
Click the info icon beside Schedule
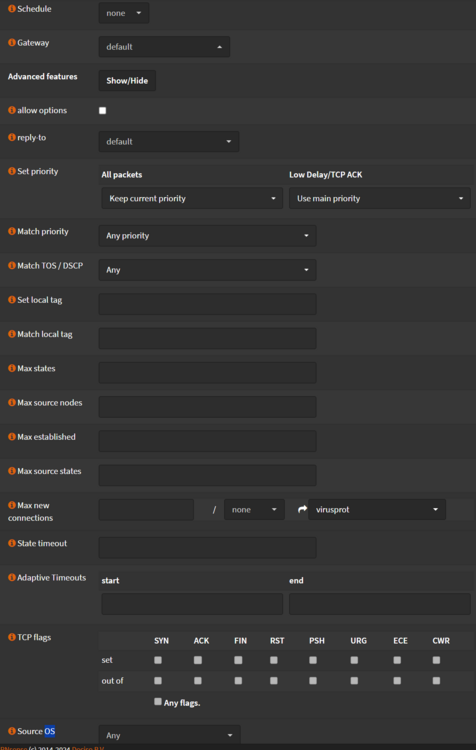pyautogui.click(x=12, y=9)
